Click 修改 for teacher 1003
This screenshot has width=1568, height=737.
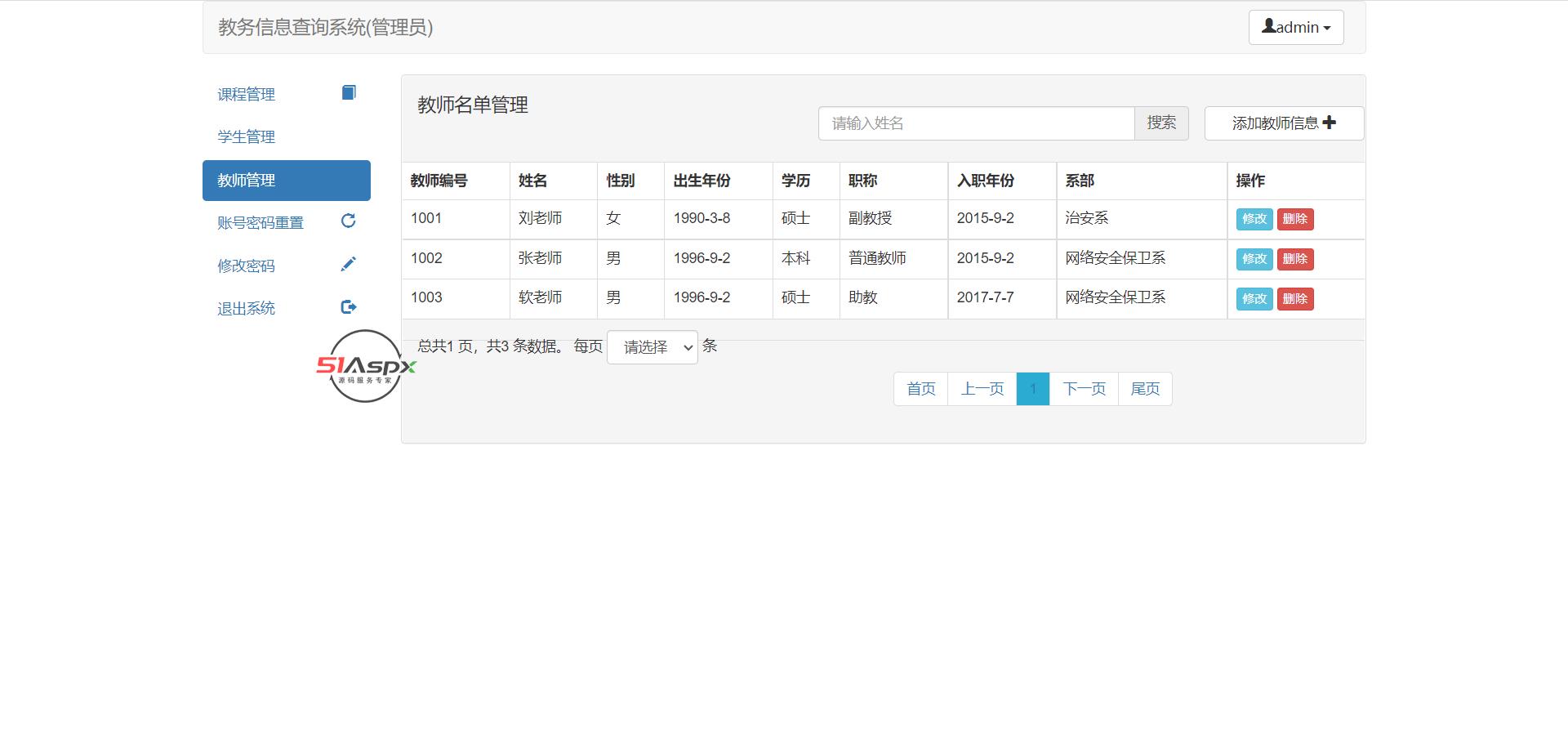click(x=1254, y=299)
